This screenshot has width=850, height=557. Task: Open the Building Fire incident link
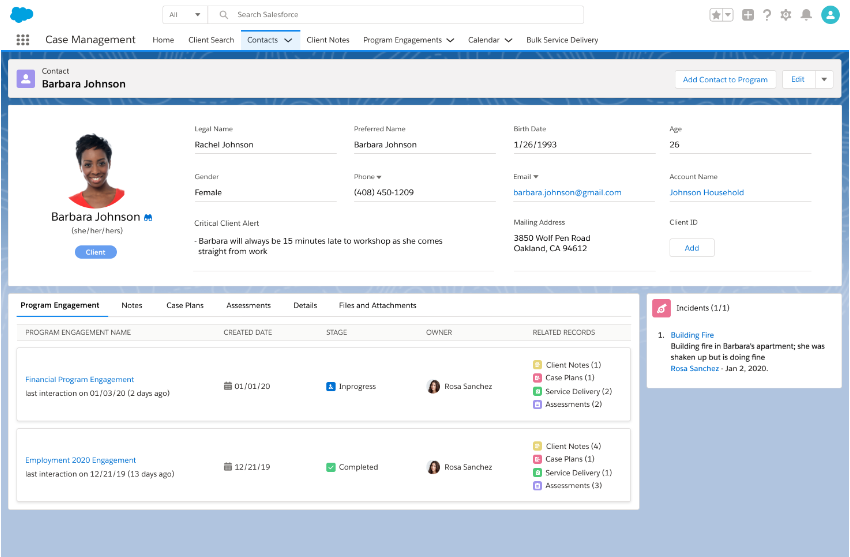[692, 335]
